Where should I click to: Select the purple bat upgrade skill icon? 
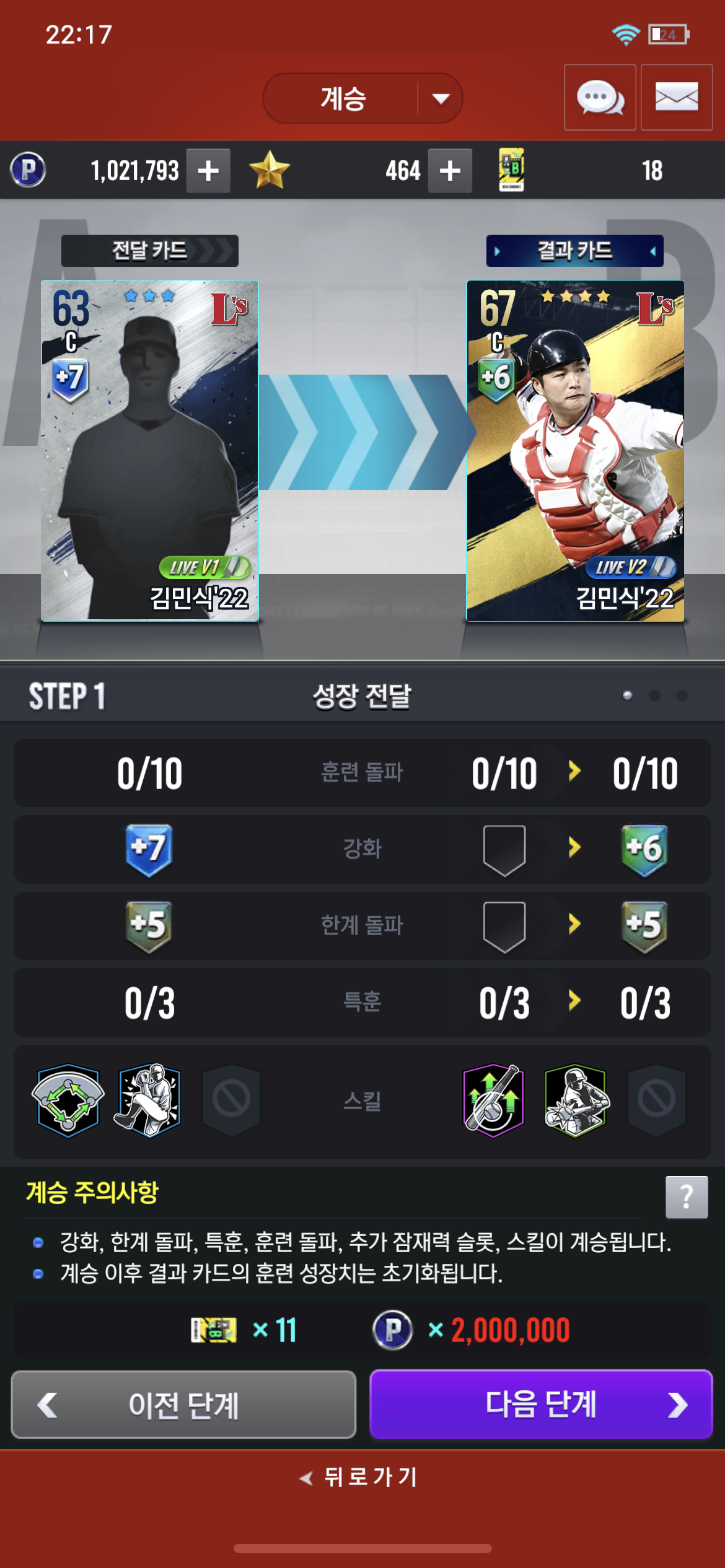[494, 1100]
